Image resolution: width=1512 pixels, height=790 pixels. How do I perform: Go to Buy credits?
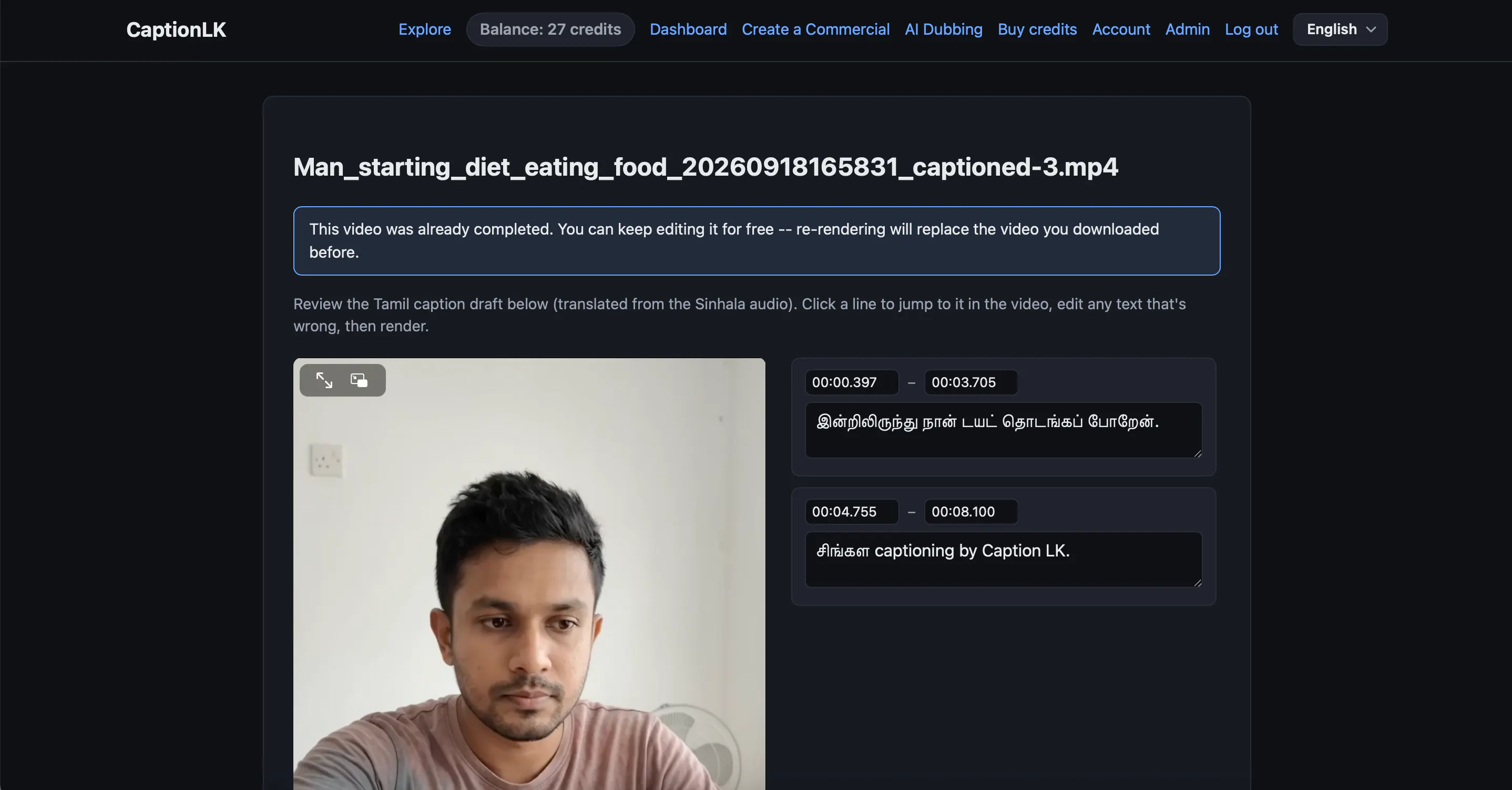click(1037, 29)
